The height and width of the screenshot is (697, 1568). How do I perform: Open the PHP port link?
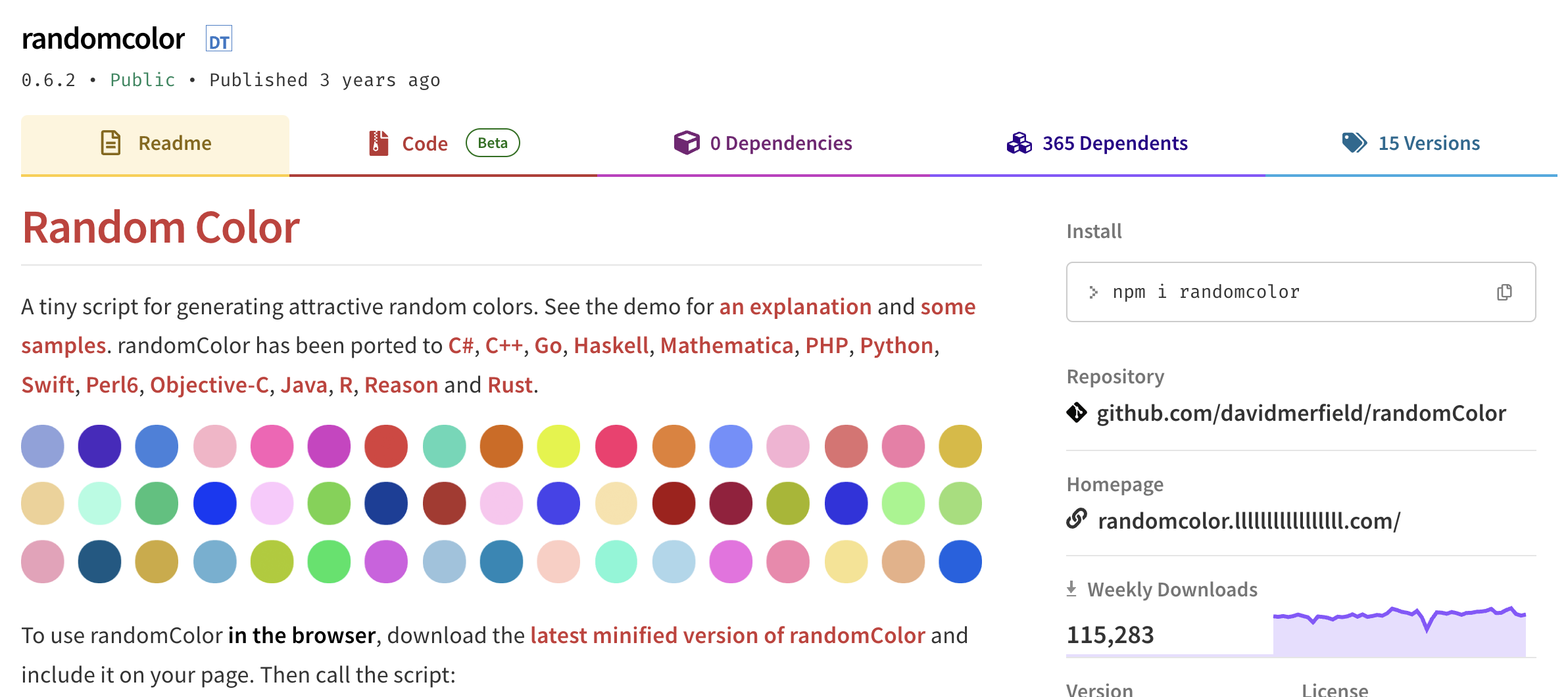coord(827,346)
